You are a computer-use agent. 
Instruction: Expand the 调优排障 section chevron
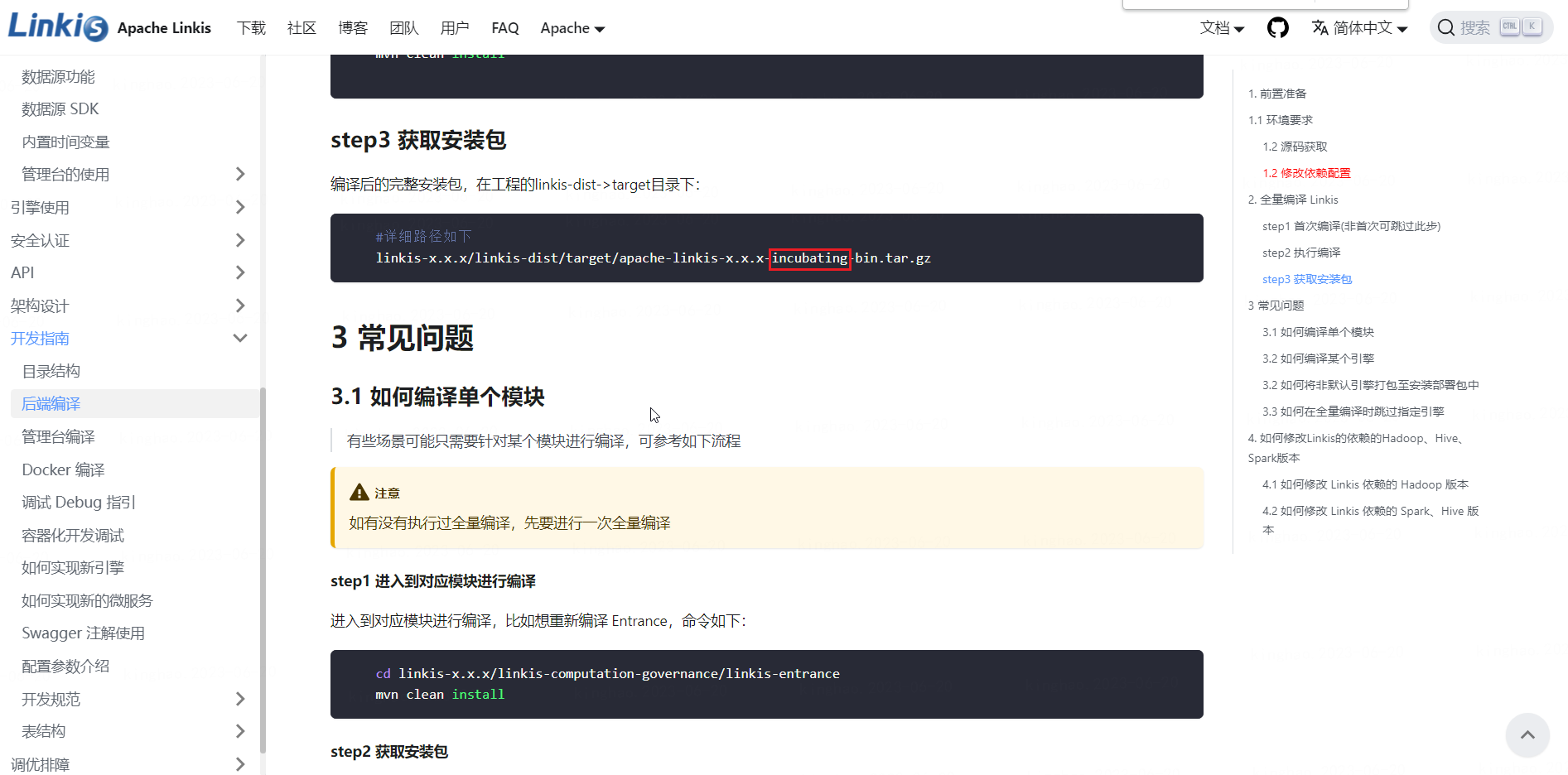point(240,764)
